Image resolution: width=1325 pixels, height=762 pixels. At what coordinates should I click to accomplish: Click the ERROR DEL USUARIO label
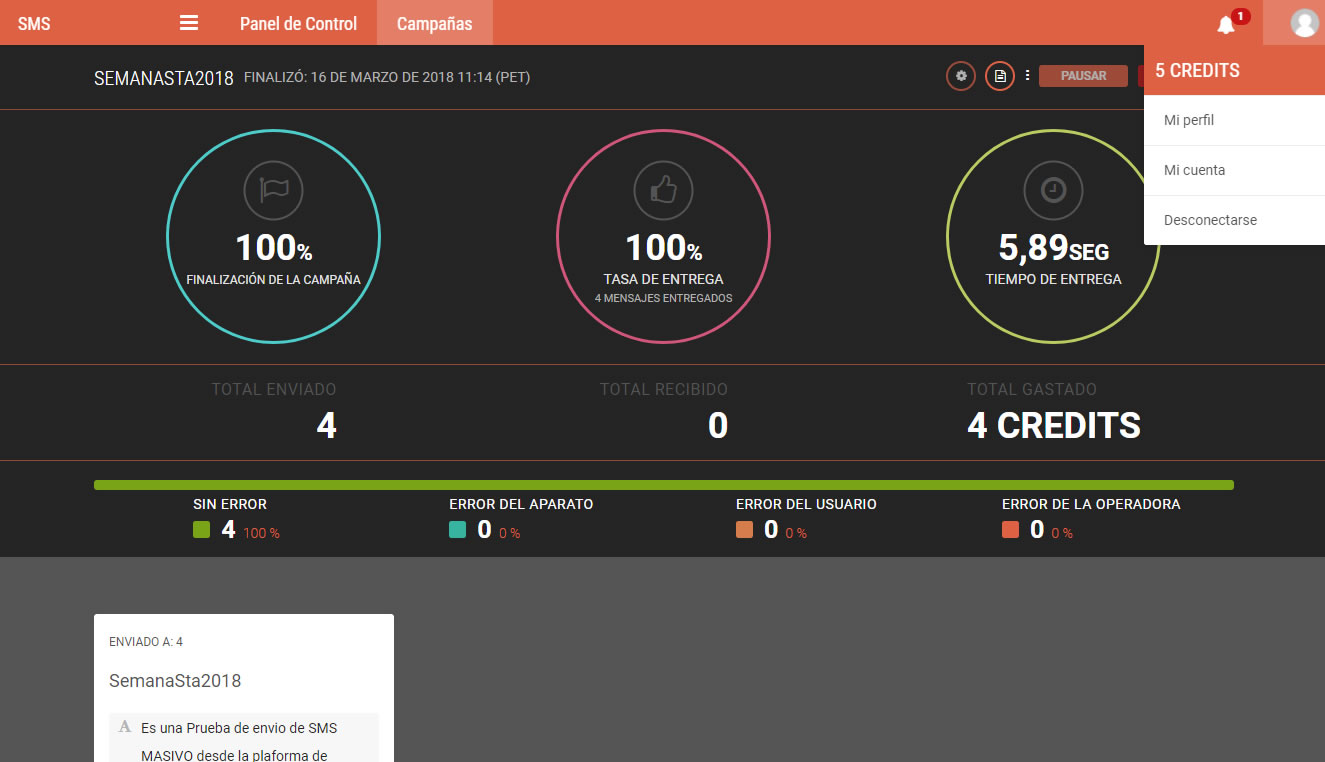pyautogui.click(x=806, y=504)
